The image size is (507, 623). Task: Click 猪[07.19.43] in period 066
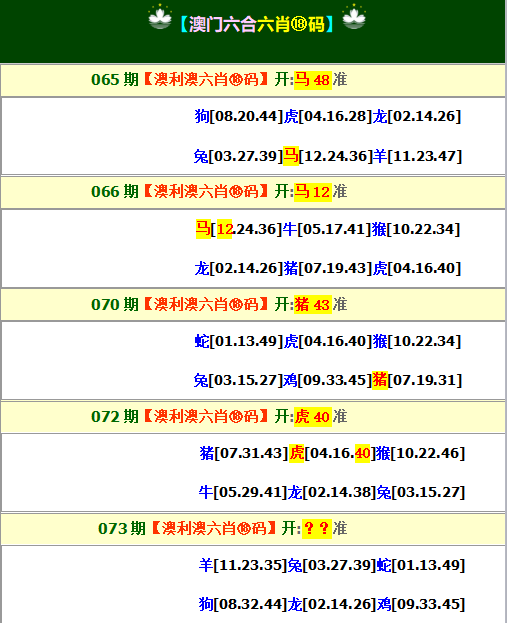tap(328, 268)
